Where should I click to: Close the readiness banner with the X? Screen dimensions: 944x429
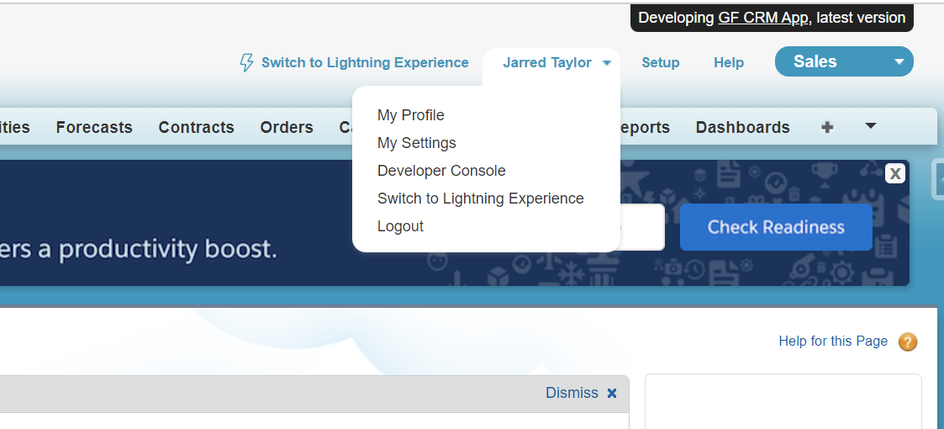(x=895, y=173)
